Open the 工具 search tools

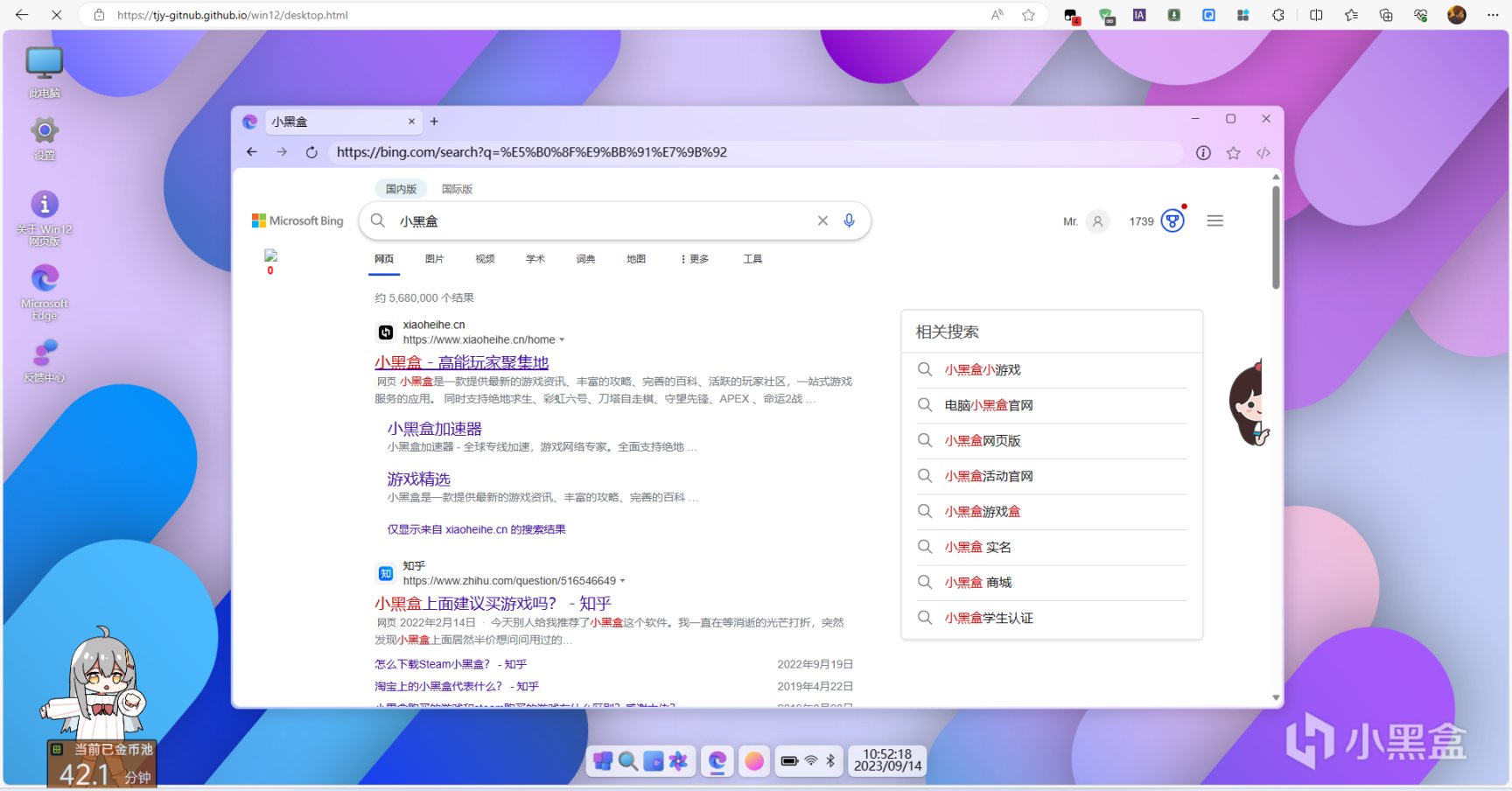[752, 259]
